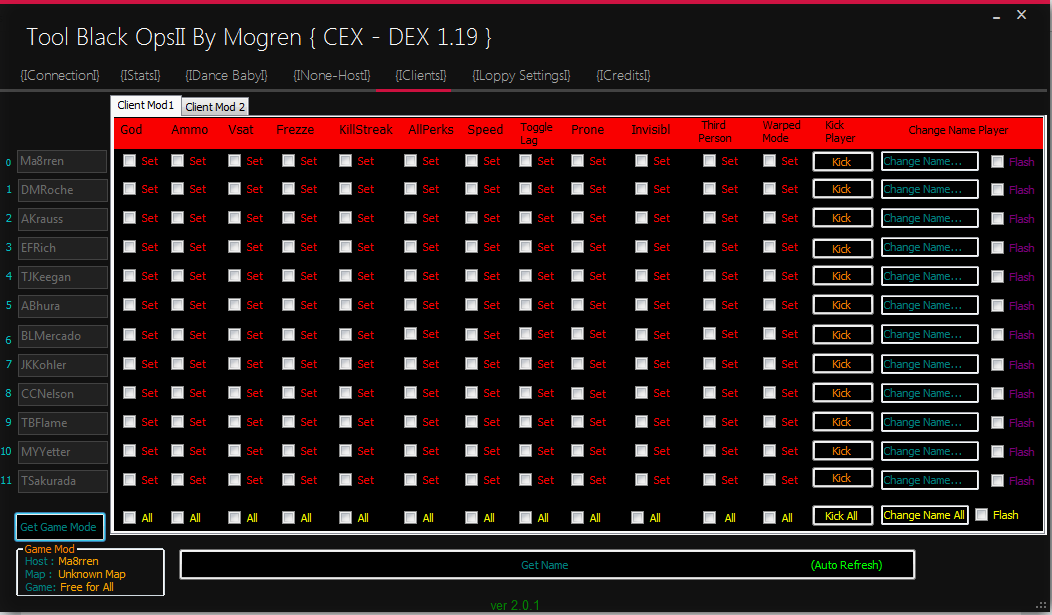Click the player name field showing EFRich
The width and height of the screenshot is (1052, 615).
(x=62, y=248)
